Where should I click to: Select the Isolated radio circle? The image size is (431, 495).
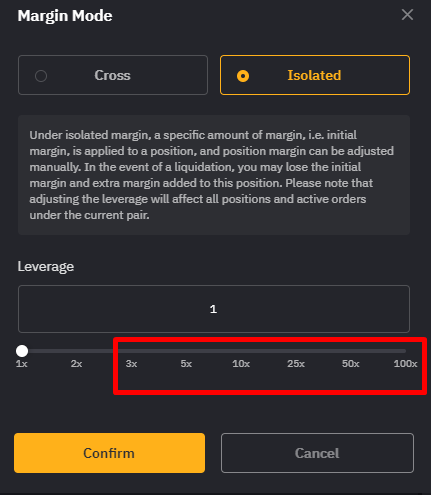click(x=243, y=76)
